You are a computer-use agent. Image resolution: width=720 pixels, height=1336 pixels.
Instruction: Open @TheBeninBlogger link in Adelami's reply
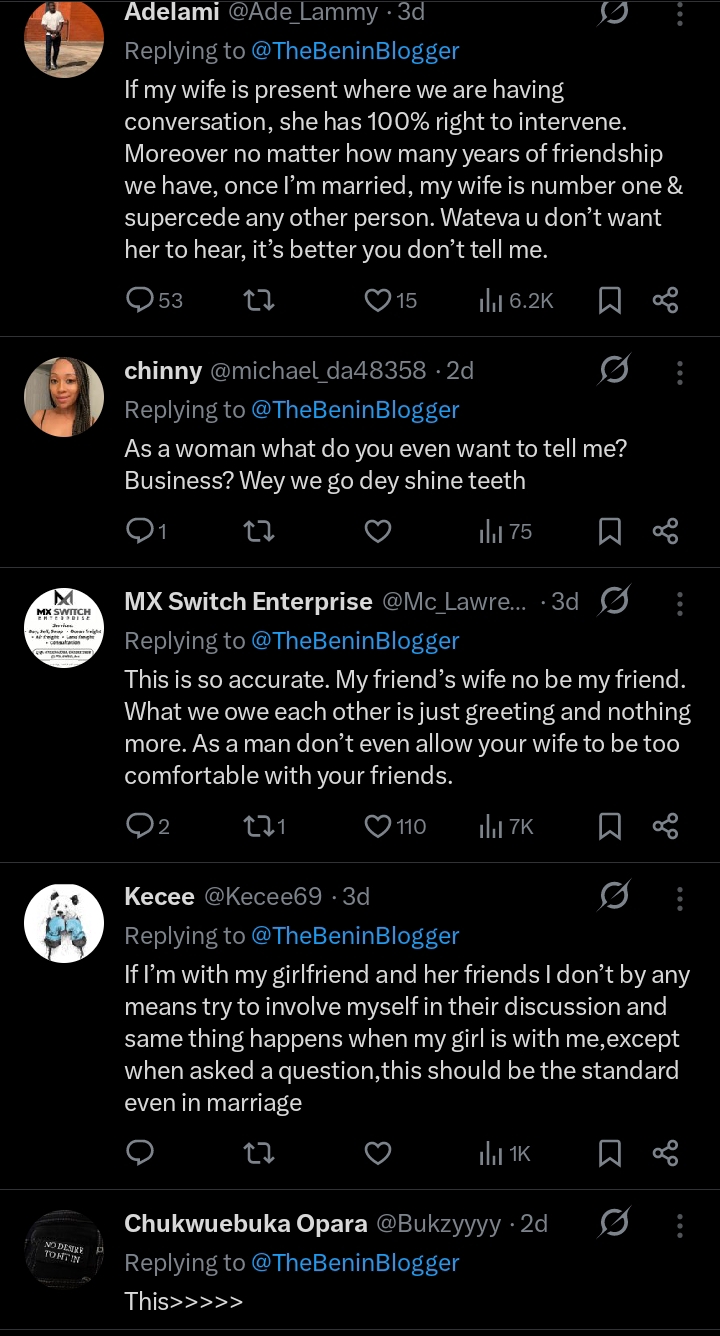tap(354, 51)
